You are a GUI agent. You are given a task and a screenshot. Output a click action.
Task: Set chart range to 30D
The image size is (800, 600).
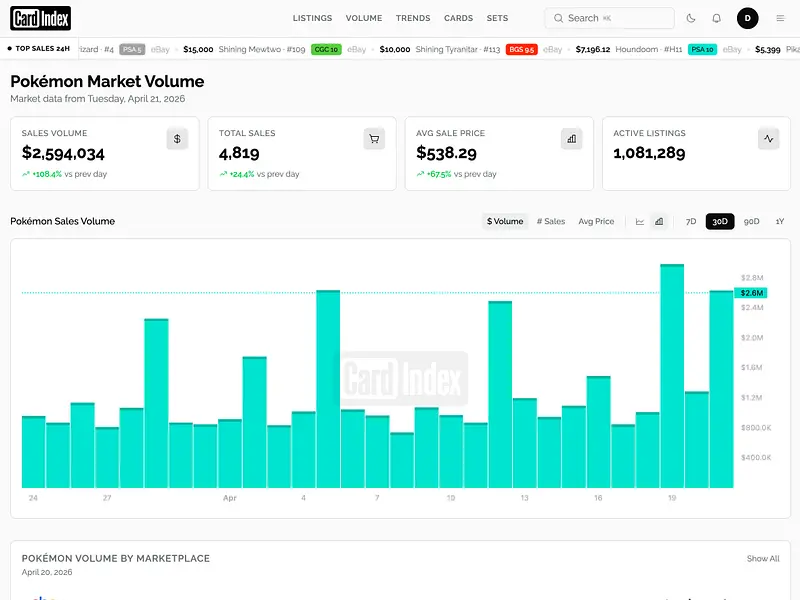pyautogui.click(x=720, y=221)
